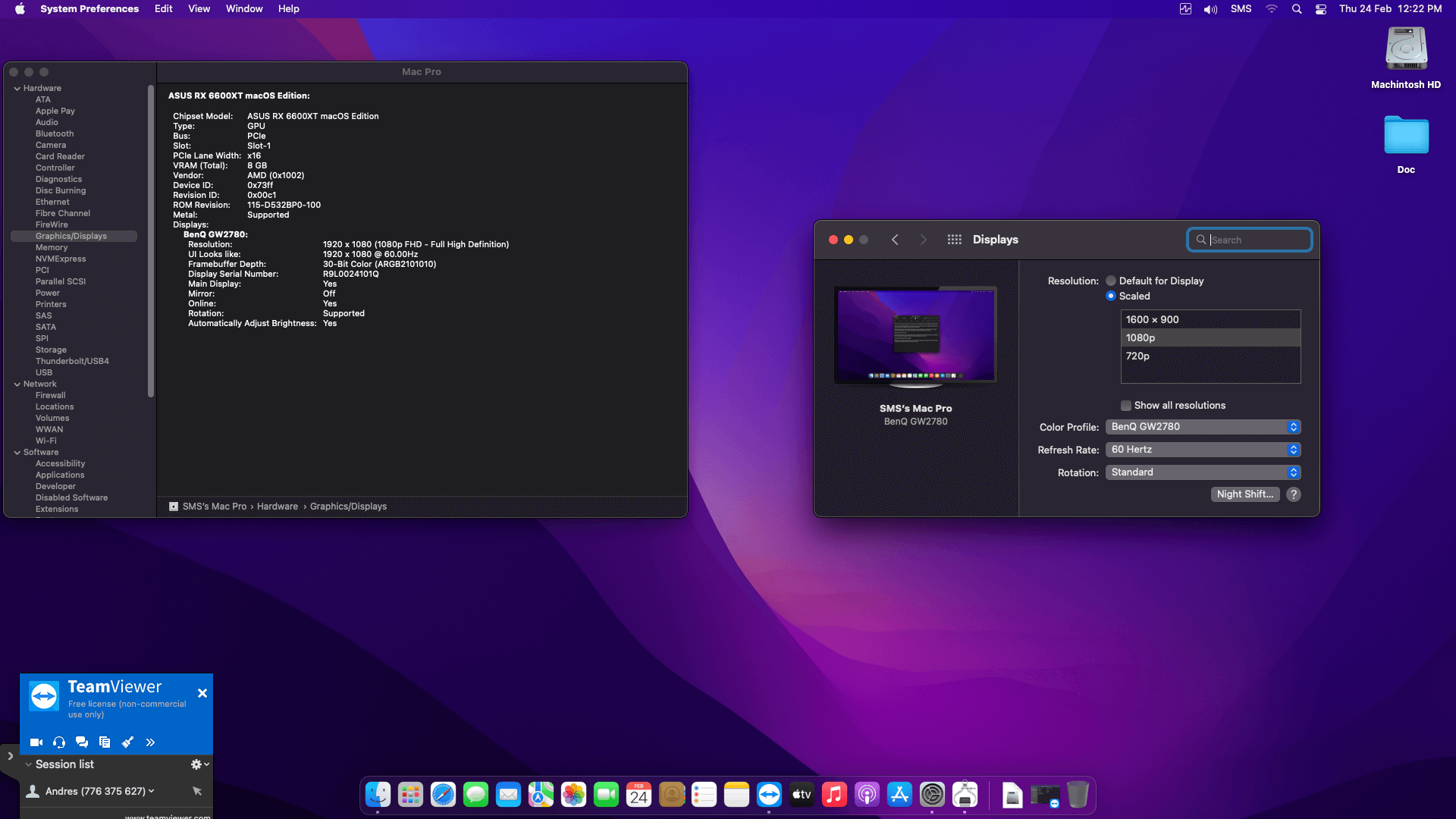1456x819 pixels.
Task: Show all preferences grid icon
Action: coord(954,240)
